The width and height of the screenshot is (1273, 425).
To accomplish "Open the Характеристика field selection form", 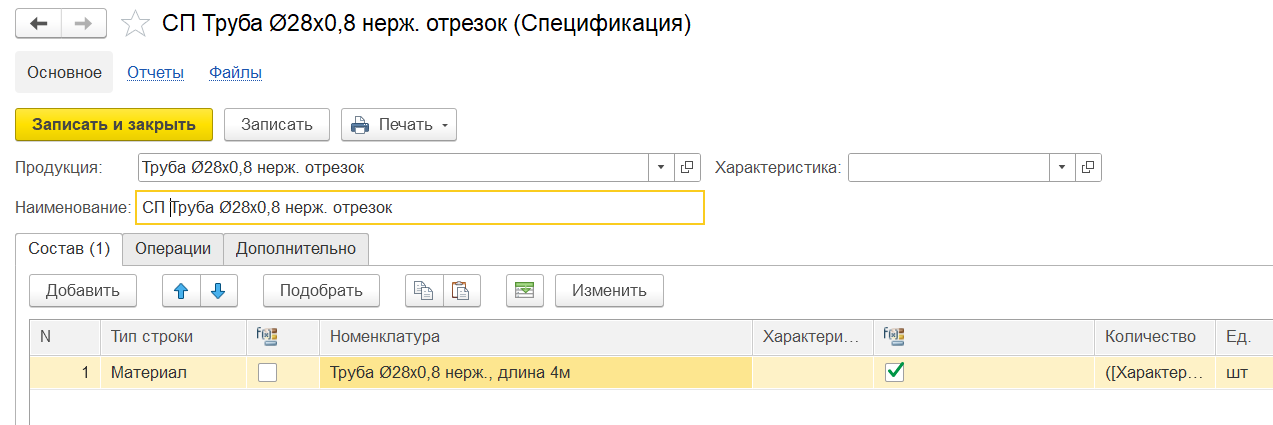I will pyautogui.click(x=1088, y=167).
